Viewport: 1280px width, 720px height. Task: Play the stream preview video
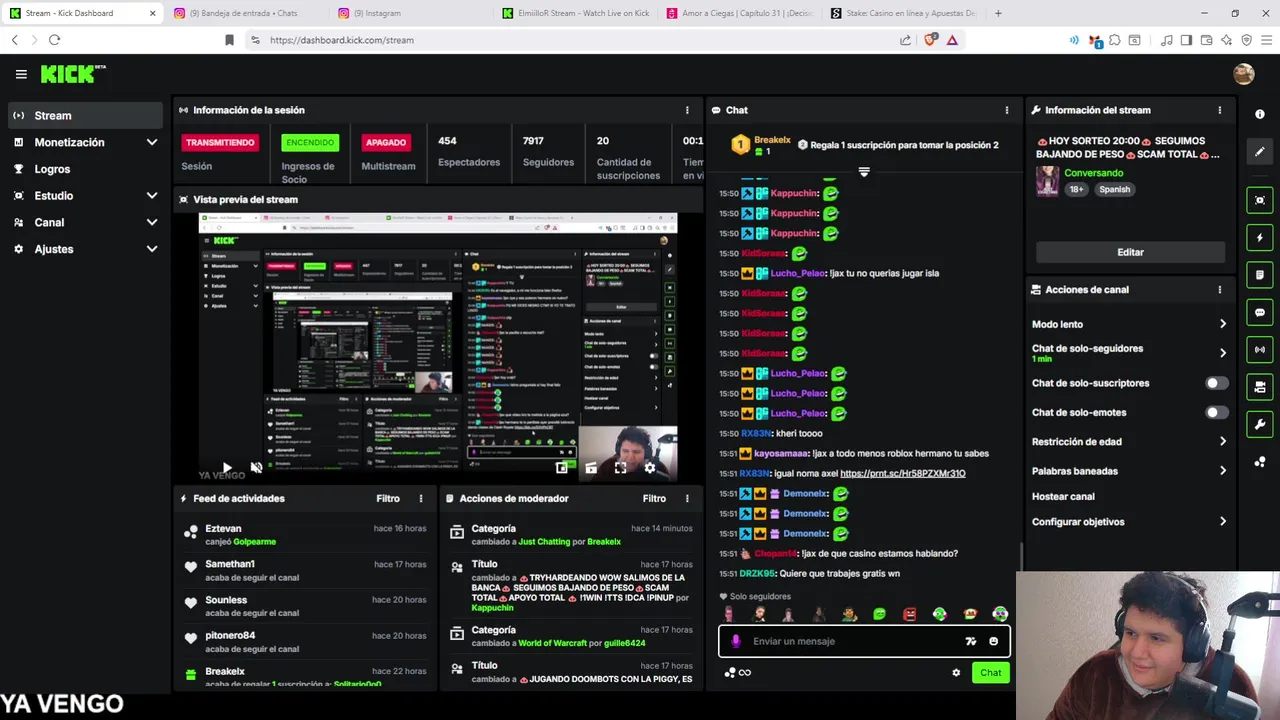point(227,467)
